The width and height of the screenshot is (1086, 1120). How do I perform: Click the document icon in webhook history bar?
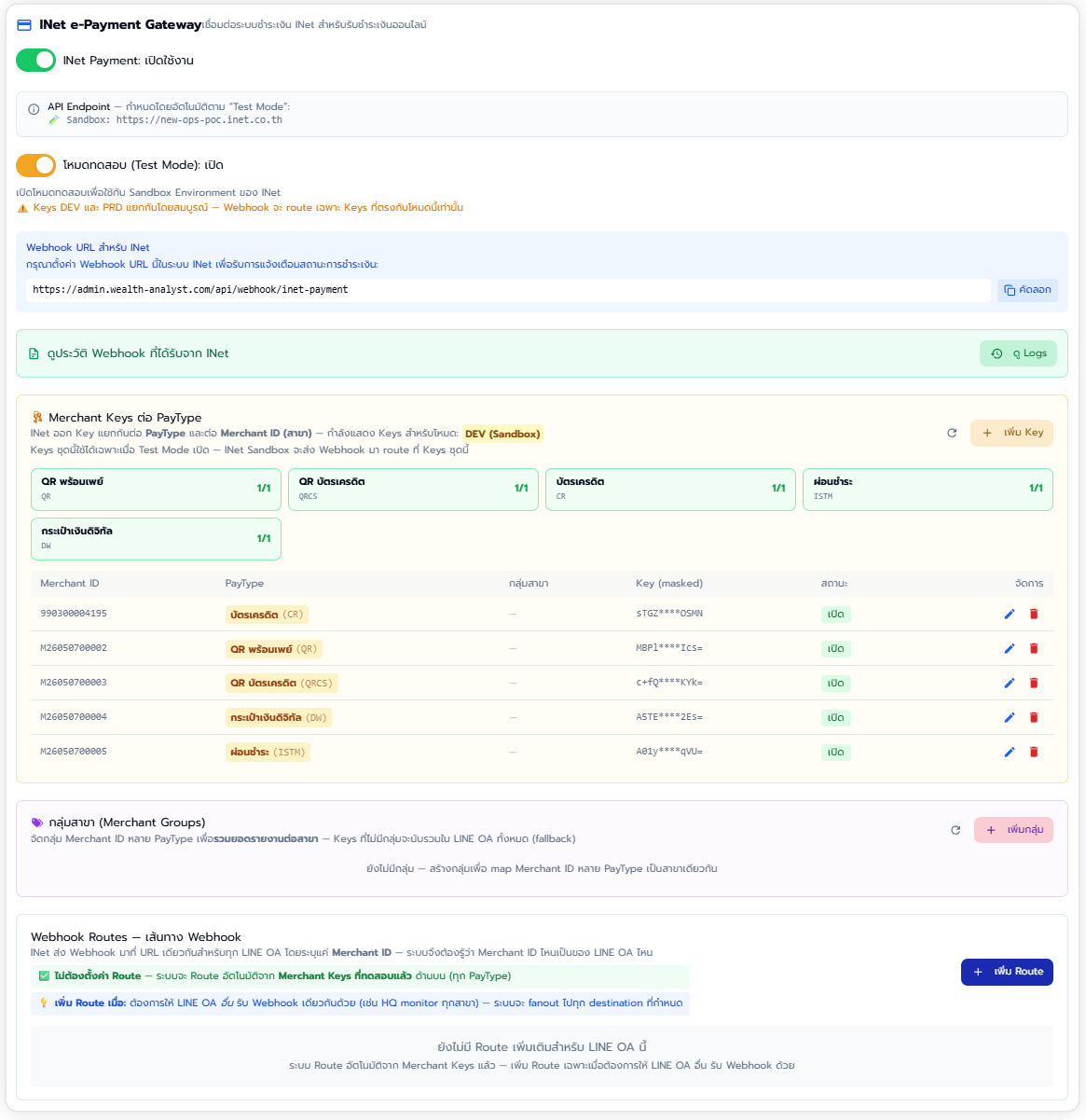point(34,354)
